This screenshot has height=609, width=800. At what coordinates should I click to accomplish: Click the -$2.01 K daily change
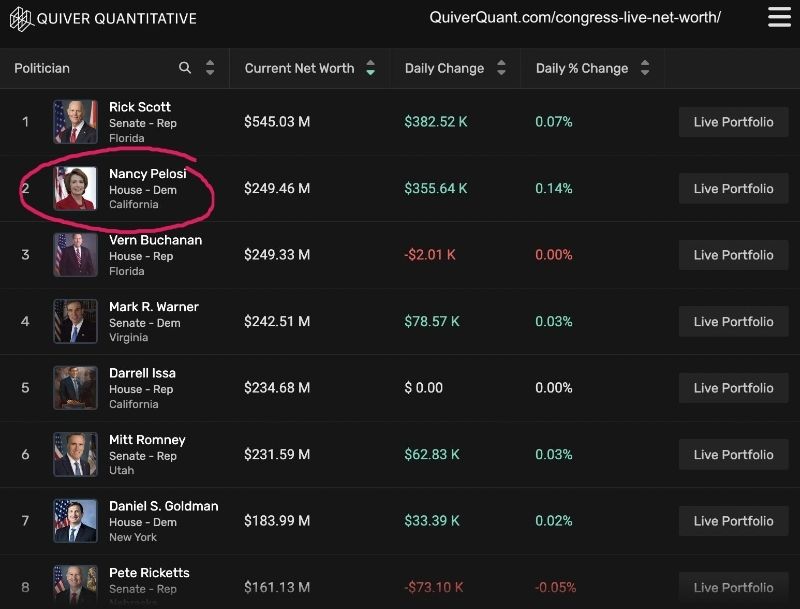(x=430, y=255)
